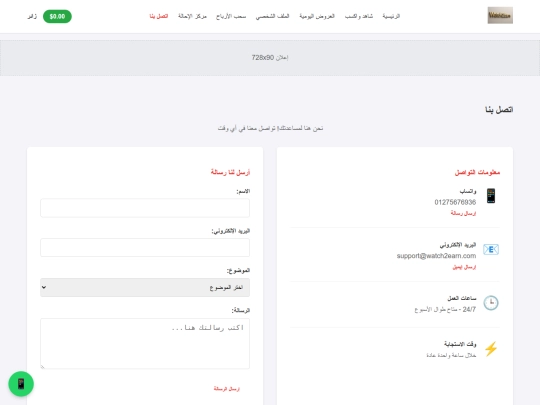Click the 24/7 working hours text
The height and width of the screenshot is (405, 540).
[445, 309]
